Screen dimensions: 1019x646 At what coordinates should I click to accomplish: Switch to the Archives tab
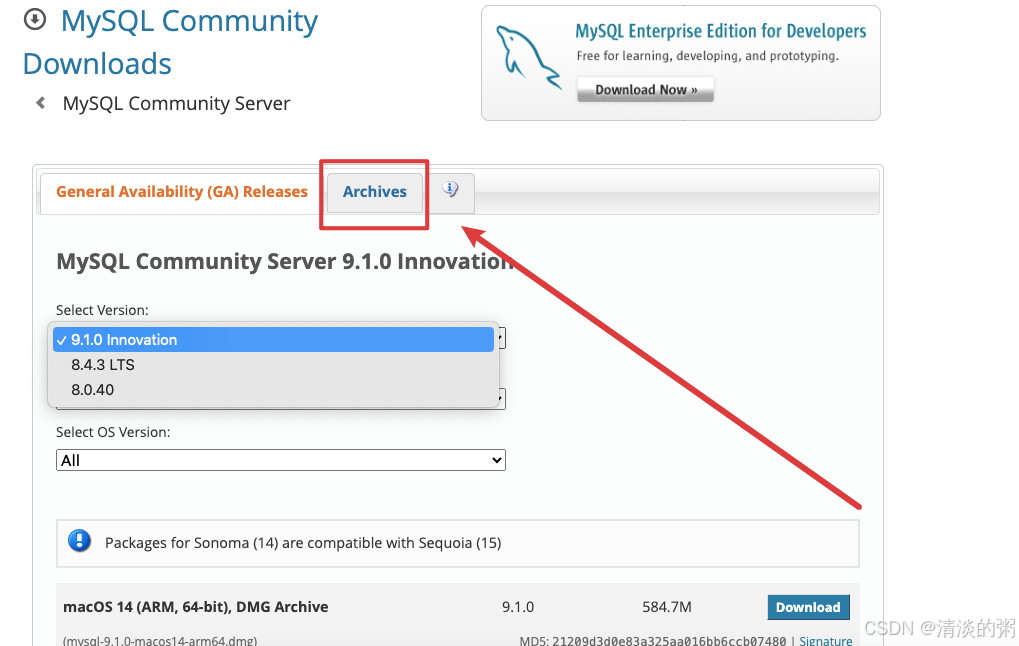[374, 192]
